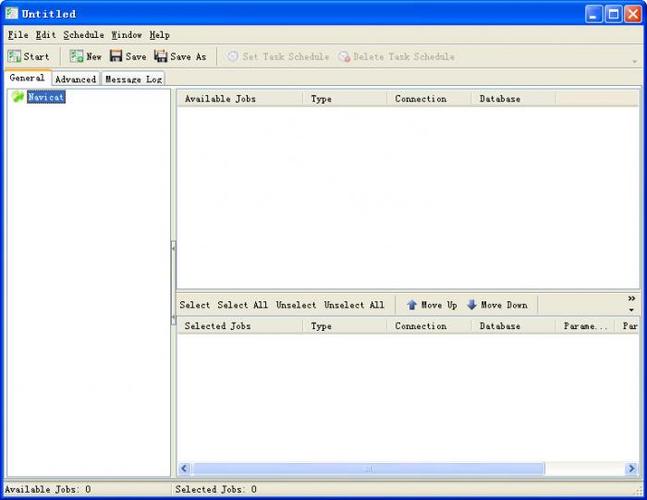Switch to the Advanced tab
The height and width of the screenshot is (500, 647).
76,79
